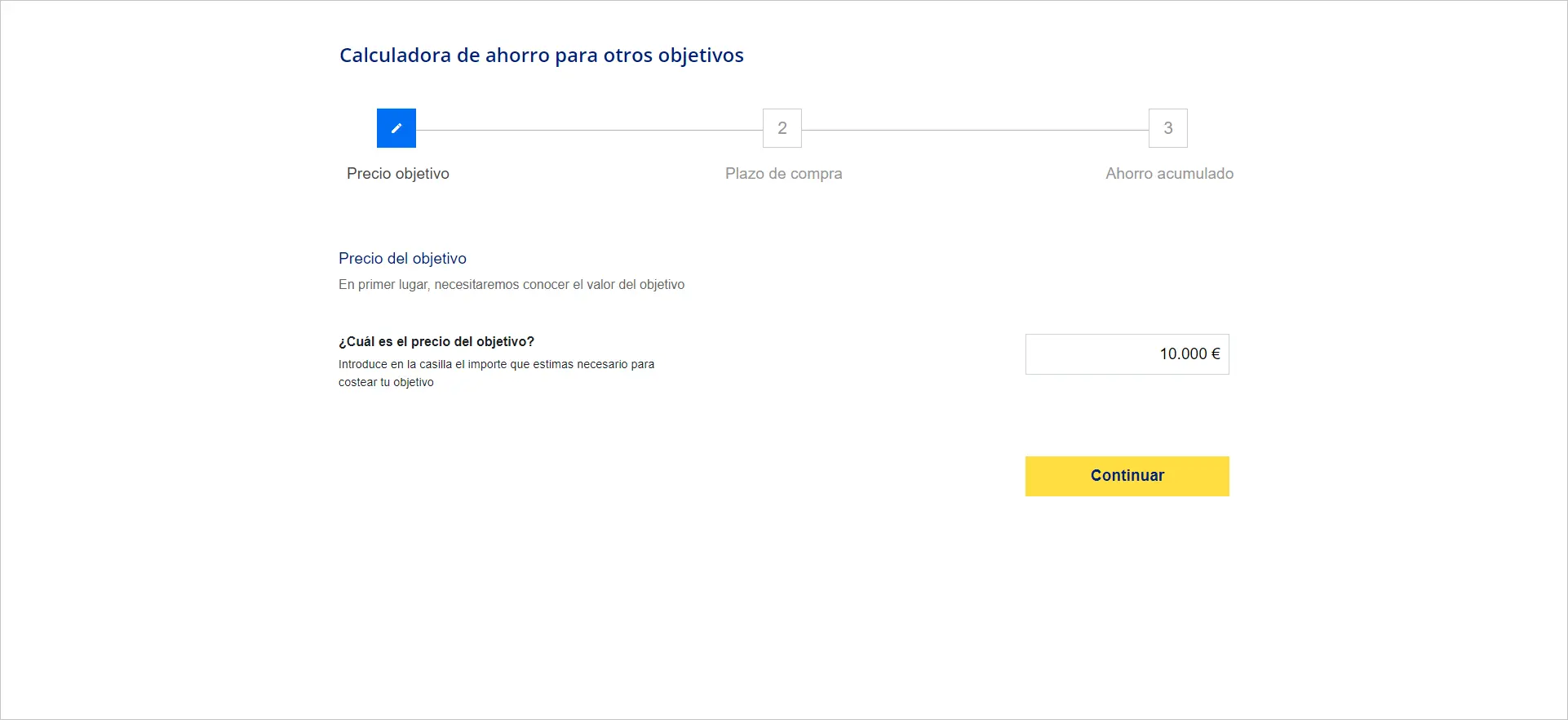Click the word 'objetivos' ending the title
Viewport: 1568px width, 720px height.
click(701, 56)
